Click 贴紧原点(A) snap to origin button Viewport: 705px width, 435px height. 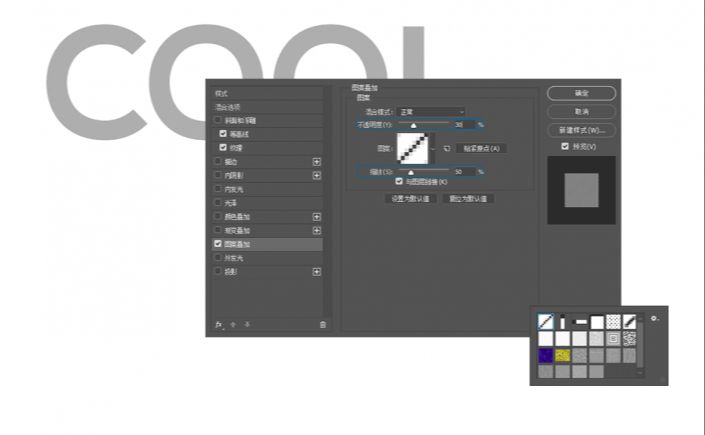coord(481,148)
